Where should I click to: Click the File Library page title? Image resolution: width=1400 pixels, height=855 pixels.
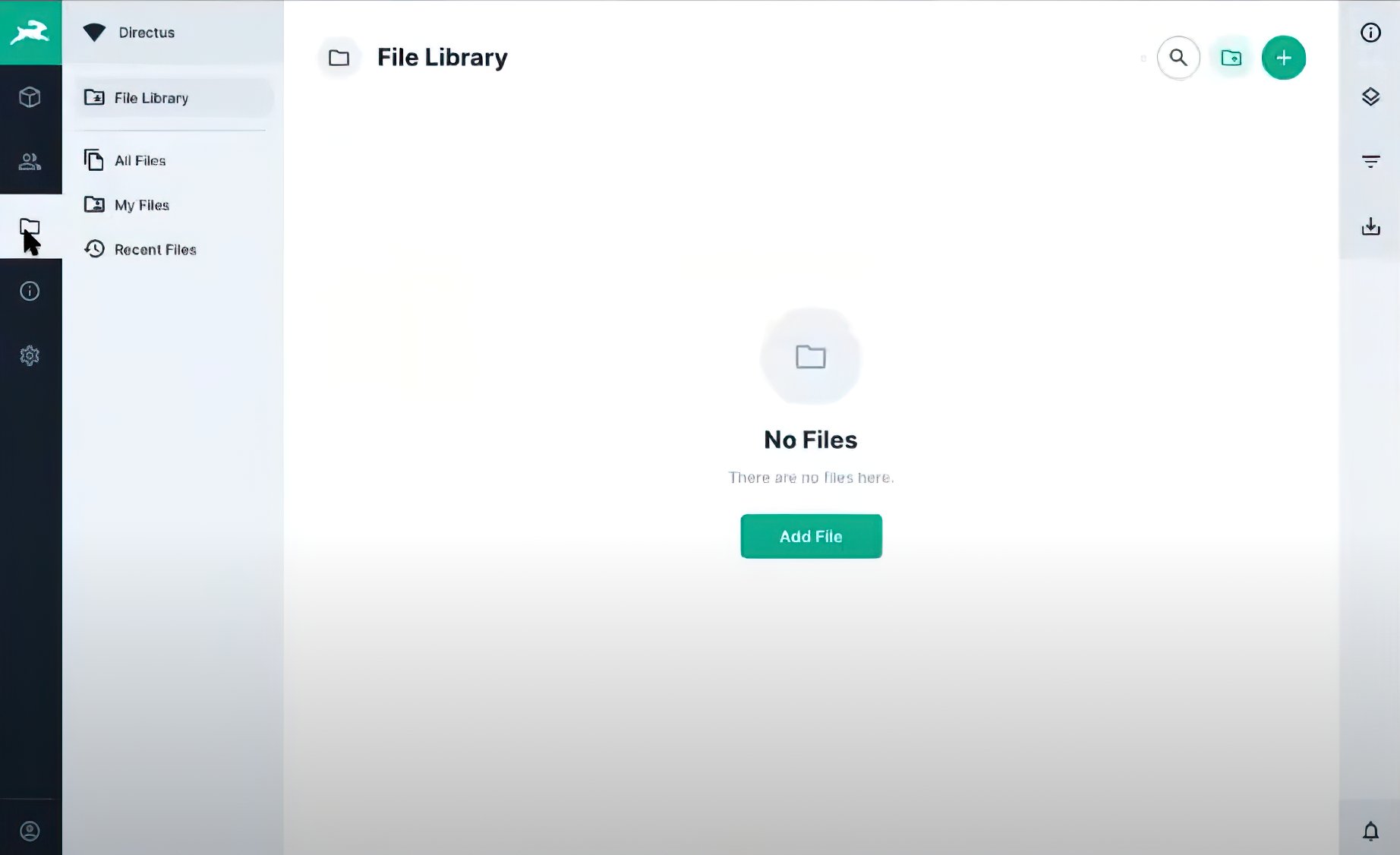tap(442, 58)
